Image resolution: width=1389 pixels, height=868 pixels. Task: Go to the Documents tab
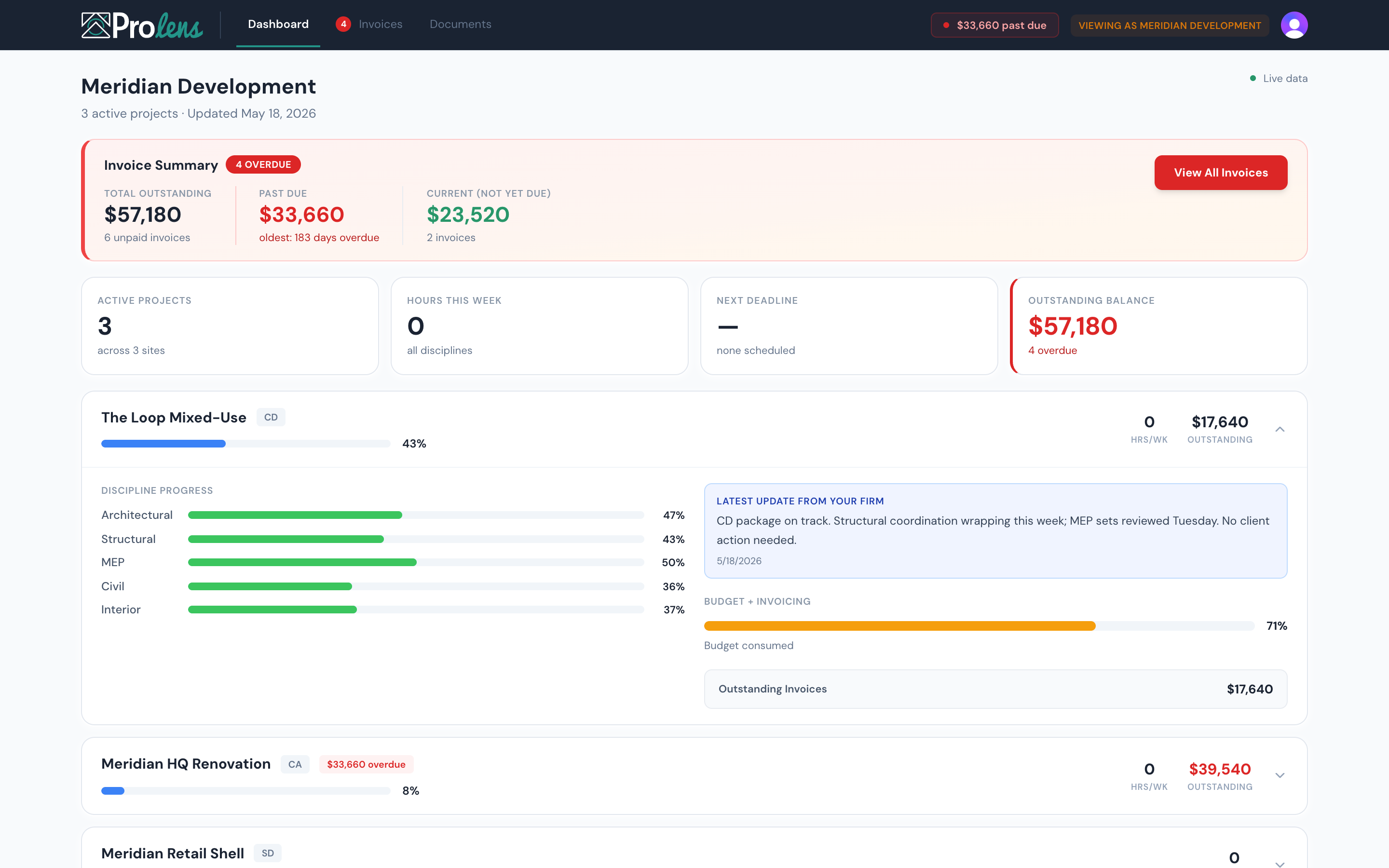(460, 24)
